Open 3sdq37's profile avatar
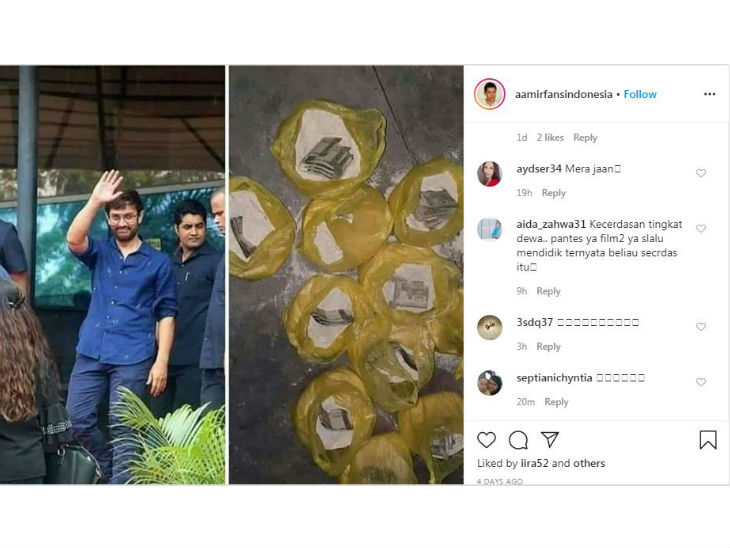 click(489, 327)
